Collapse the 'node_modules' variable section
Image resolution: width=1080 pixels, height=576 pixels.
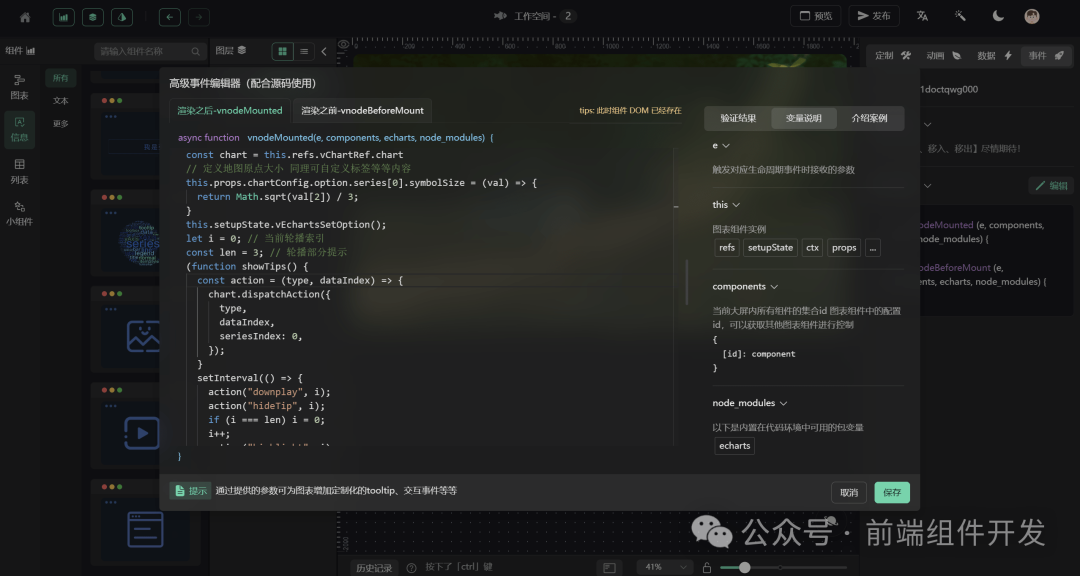[783, 403]
